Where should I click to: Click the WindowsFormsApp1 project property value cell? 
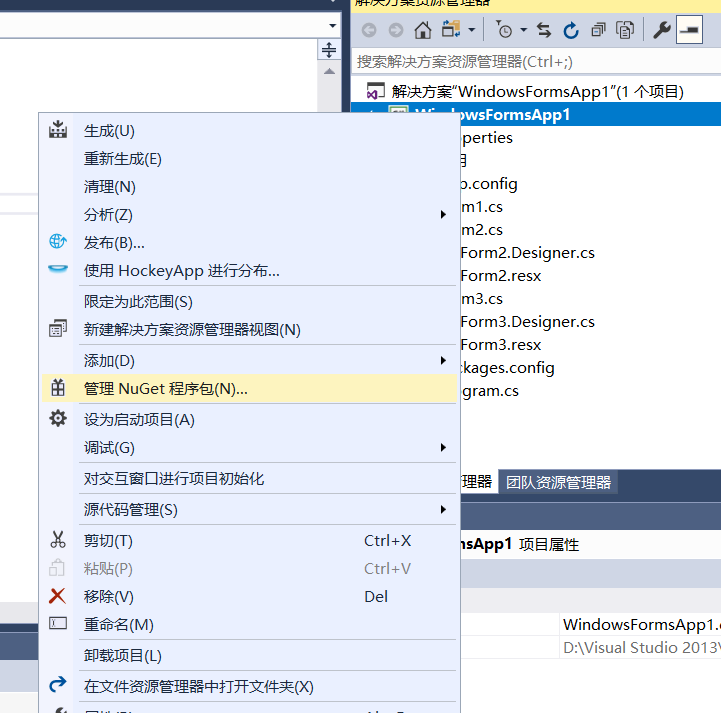(641, 624)
